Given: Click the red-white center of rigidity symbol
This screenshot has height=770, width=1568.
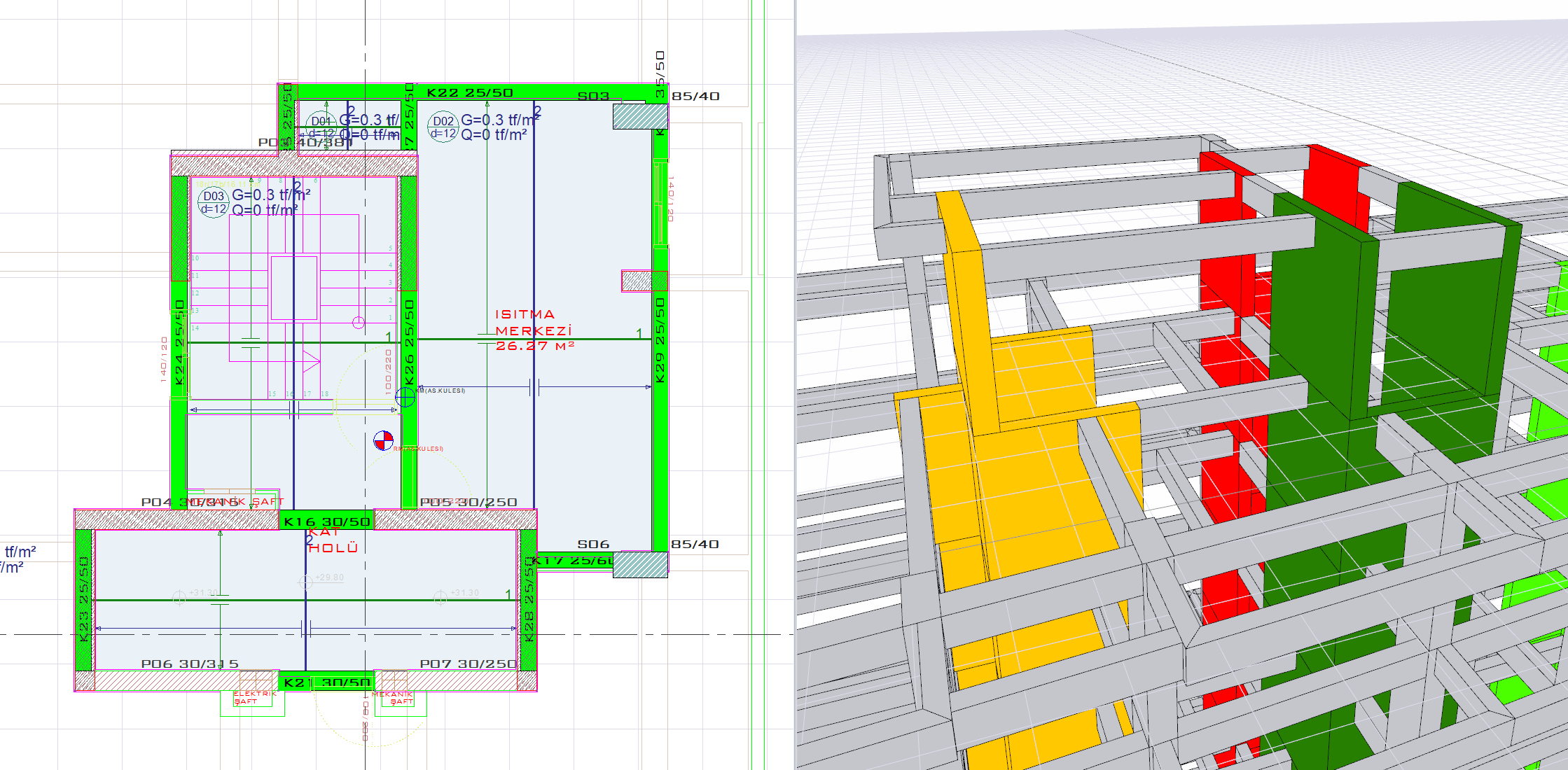Looking at the screenshot, I should 383,440.
